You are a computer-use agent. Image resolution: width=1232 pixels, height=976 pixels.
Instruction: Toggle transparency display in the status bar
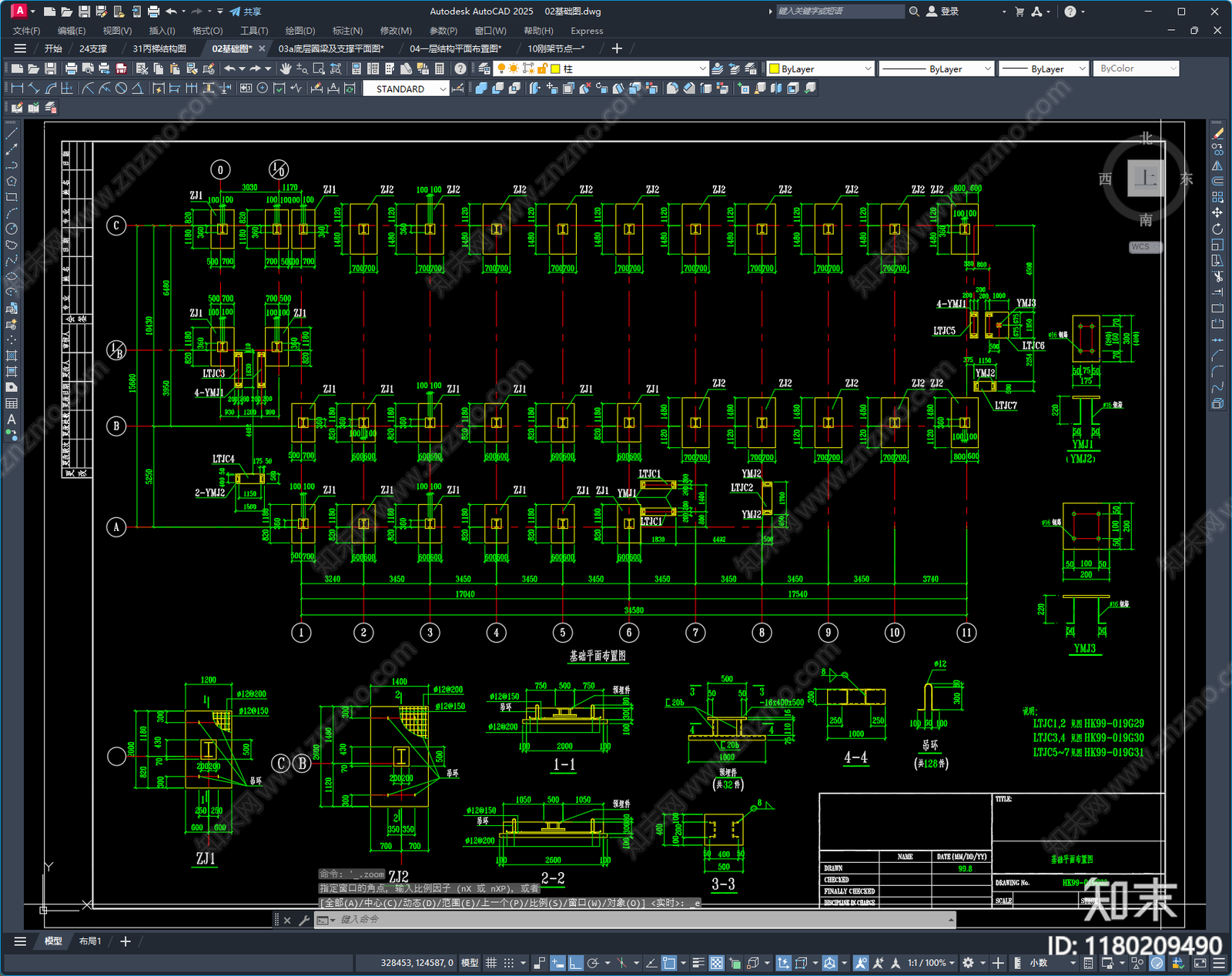pos(717,963)
